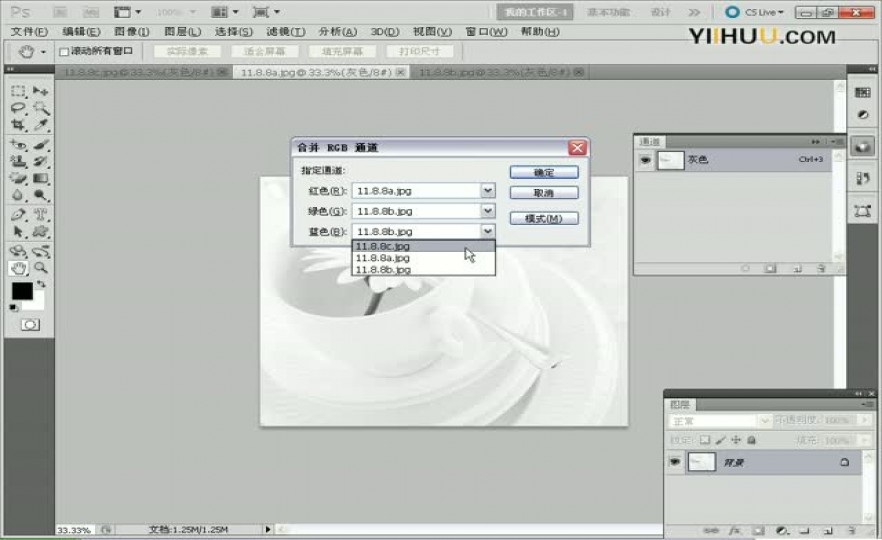The image size is (882, 540).
Task: Select the Magic Wand tool
Action: click(x=40, y=108)
